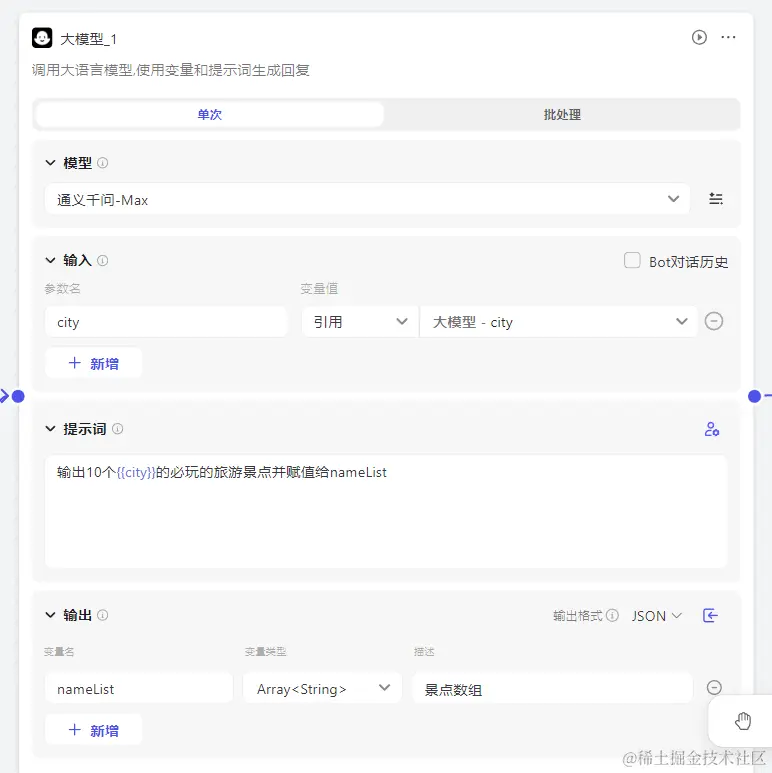
Task: Remove the city input parameter row
Action: pos(714,321)
